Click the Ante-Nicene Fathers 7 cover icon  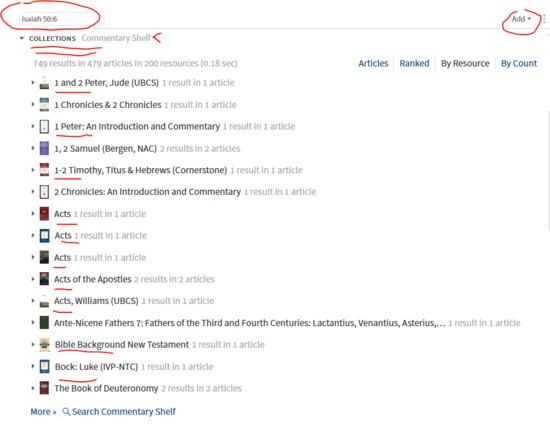tap(44, 323)
